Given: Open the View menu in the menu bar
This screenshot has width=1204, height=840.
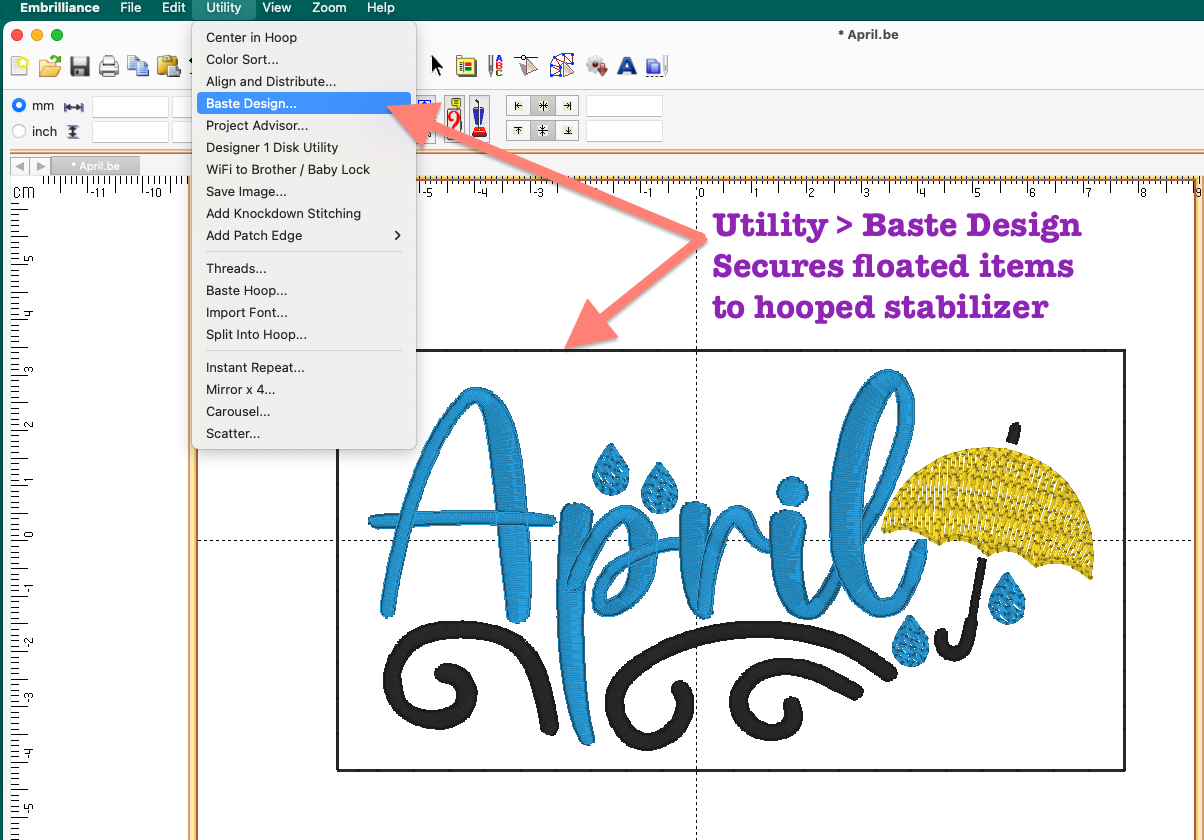Looking at the screenshot, I should (x=277, y=8).
